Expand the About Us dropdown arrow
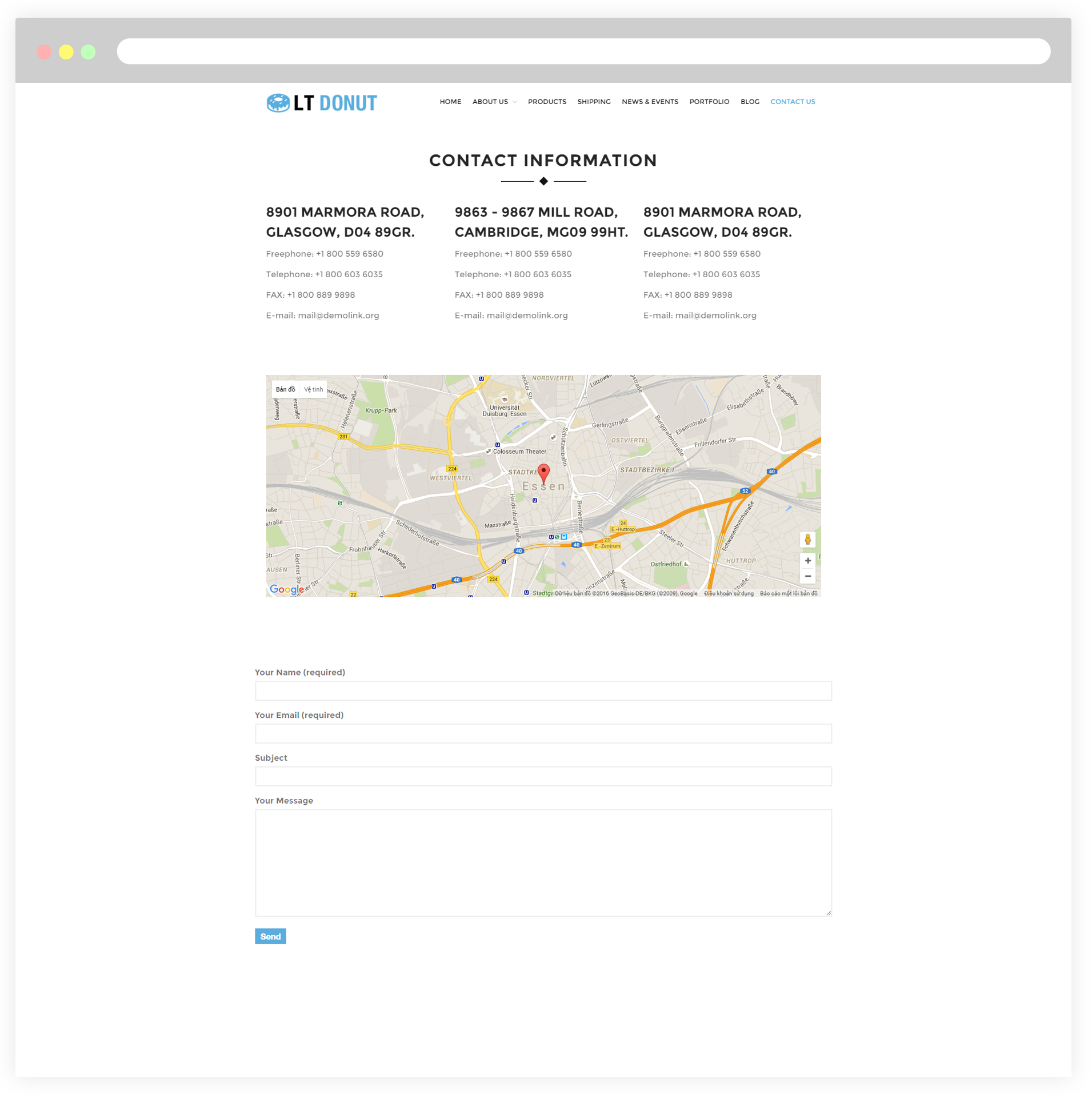The height and width of the screenshot is (1098, 1092). pos(515,102)
